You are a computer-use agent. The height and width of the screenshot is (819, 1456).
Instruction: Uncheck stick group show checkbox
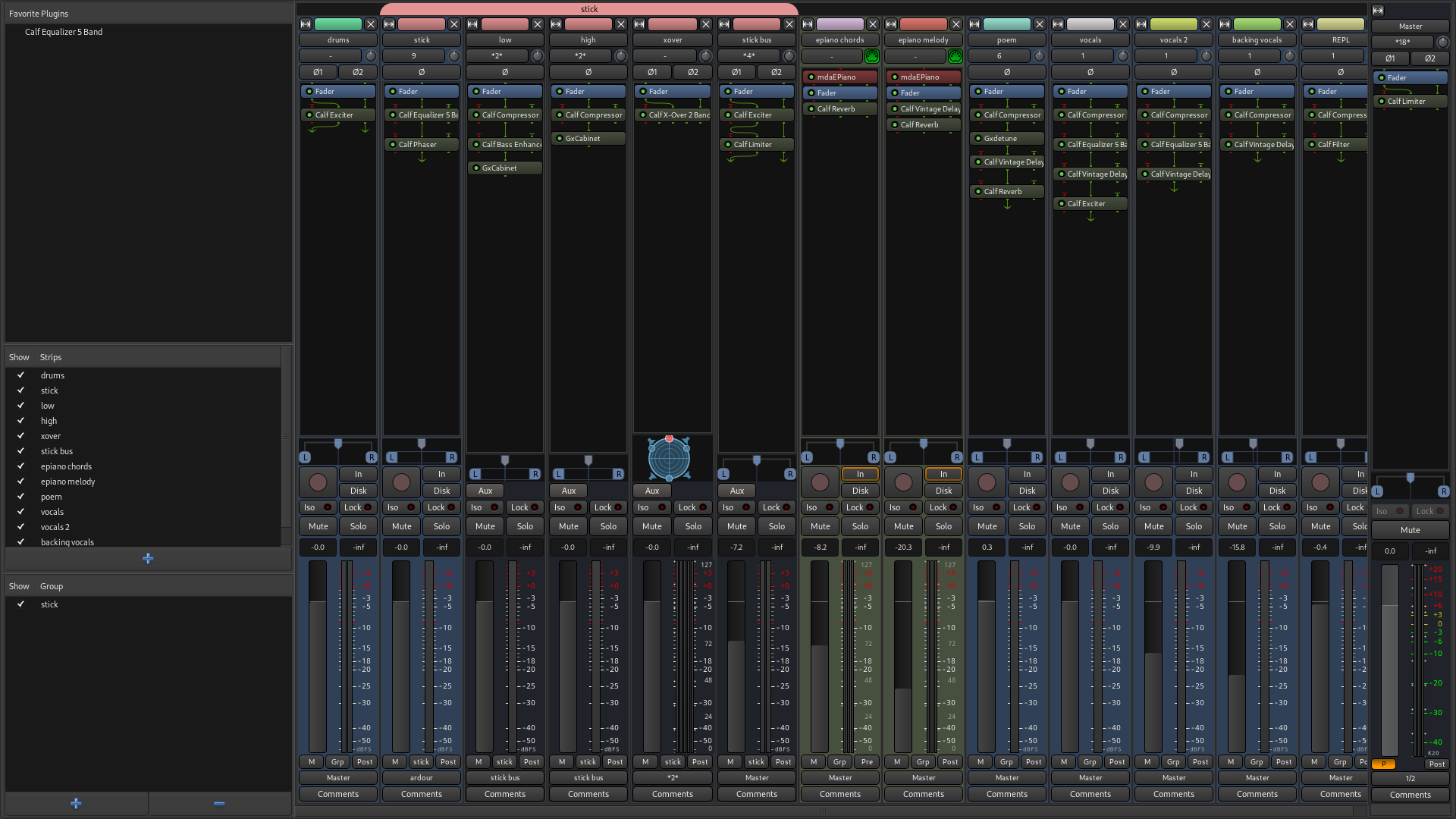20,604
